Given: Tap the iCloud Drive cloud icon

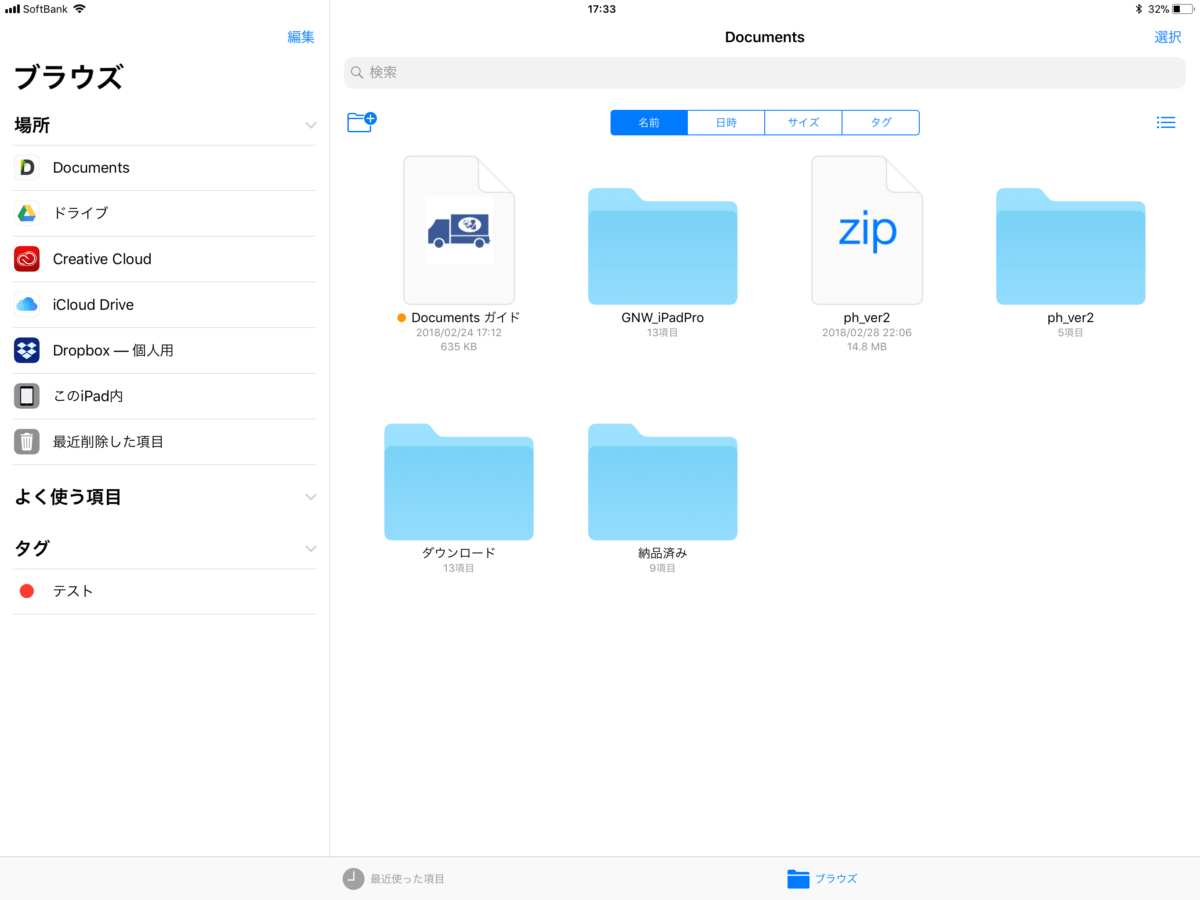Looking at the screenshot, I should coord(27,305).
